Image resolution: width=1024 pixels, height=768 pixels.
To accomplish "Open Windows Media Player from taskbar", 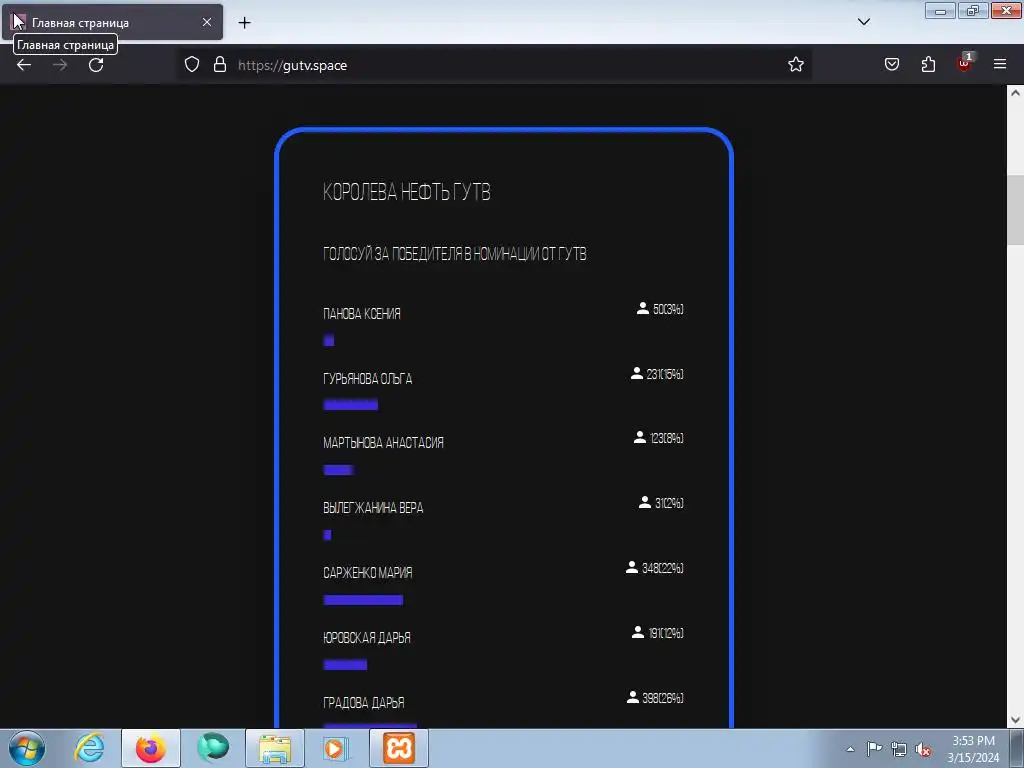I will (x=336, y=748).
